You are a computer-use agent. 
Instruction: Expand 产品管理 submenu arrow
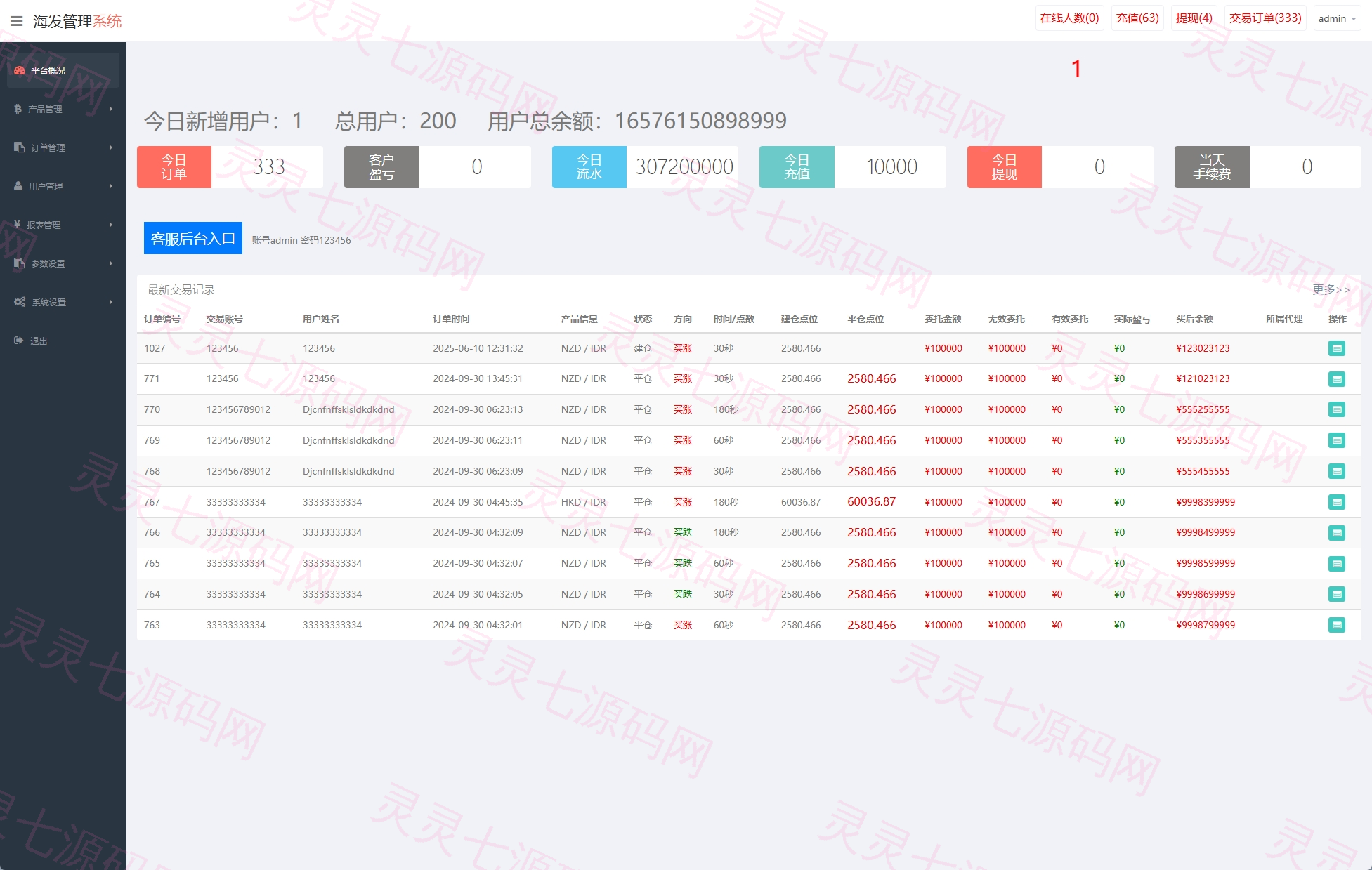(111, 109)
